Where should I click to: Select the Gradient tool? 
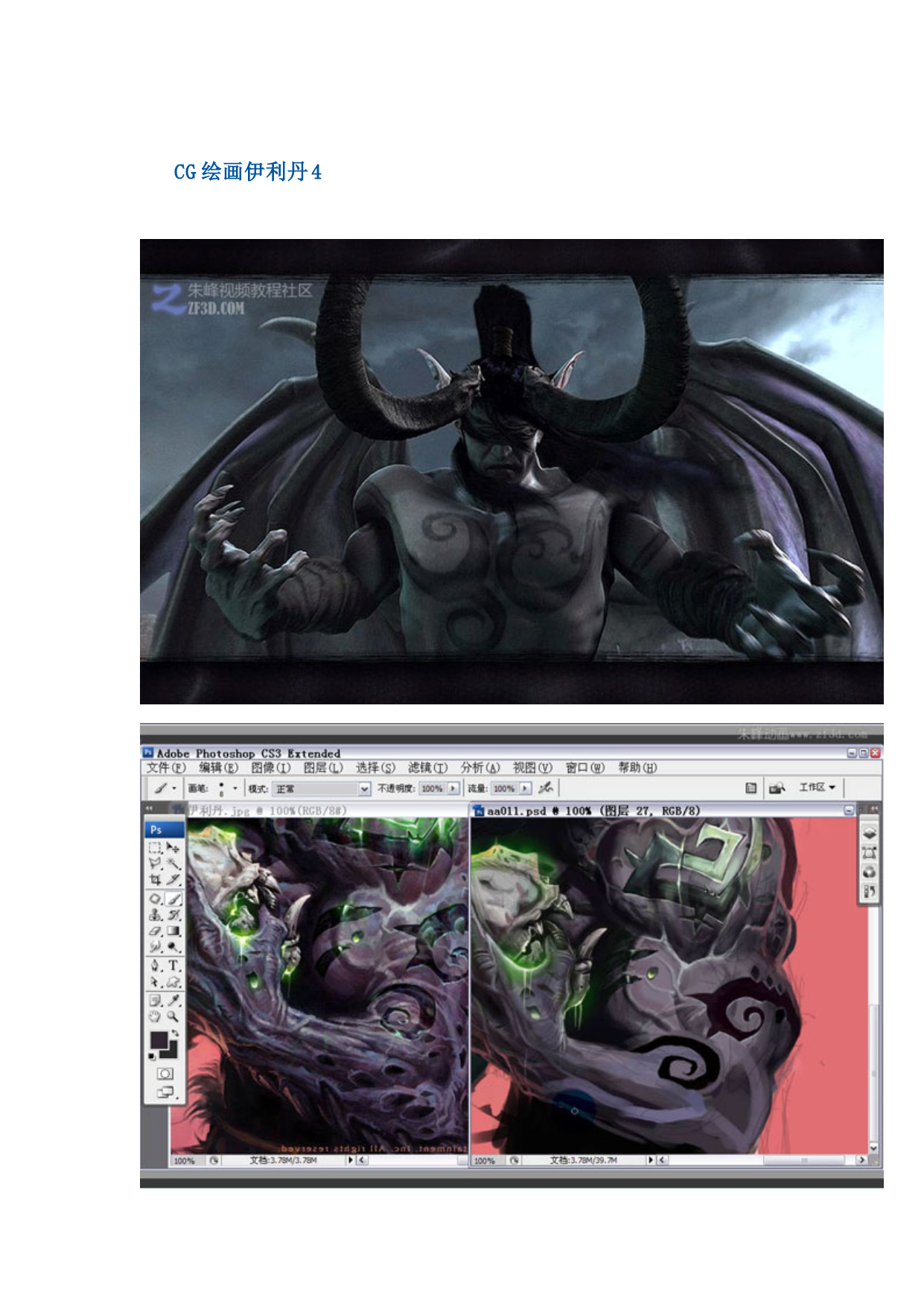[173, 931]
